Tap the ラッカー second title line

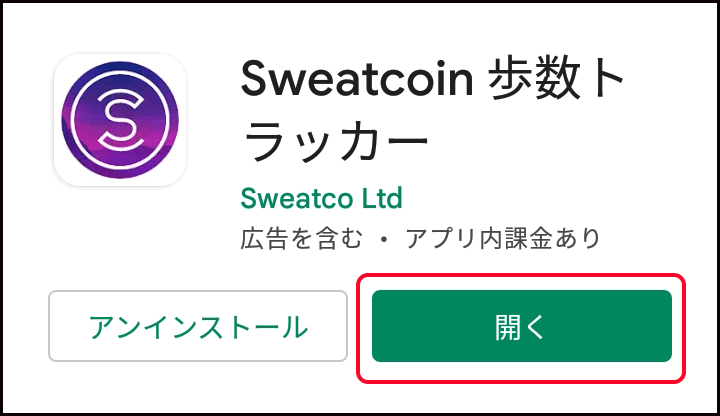click(x=335, y=143)
